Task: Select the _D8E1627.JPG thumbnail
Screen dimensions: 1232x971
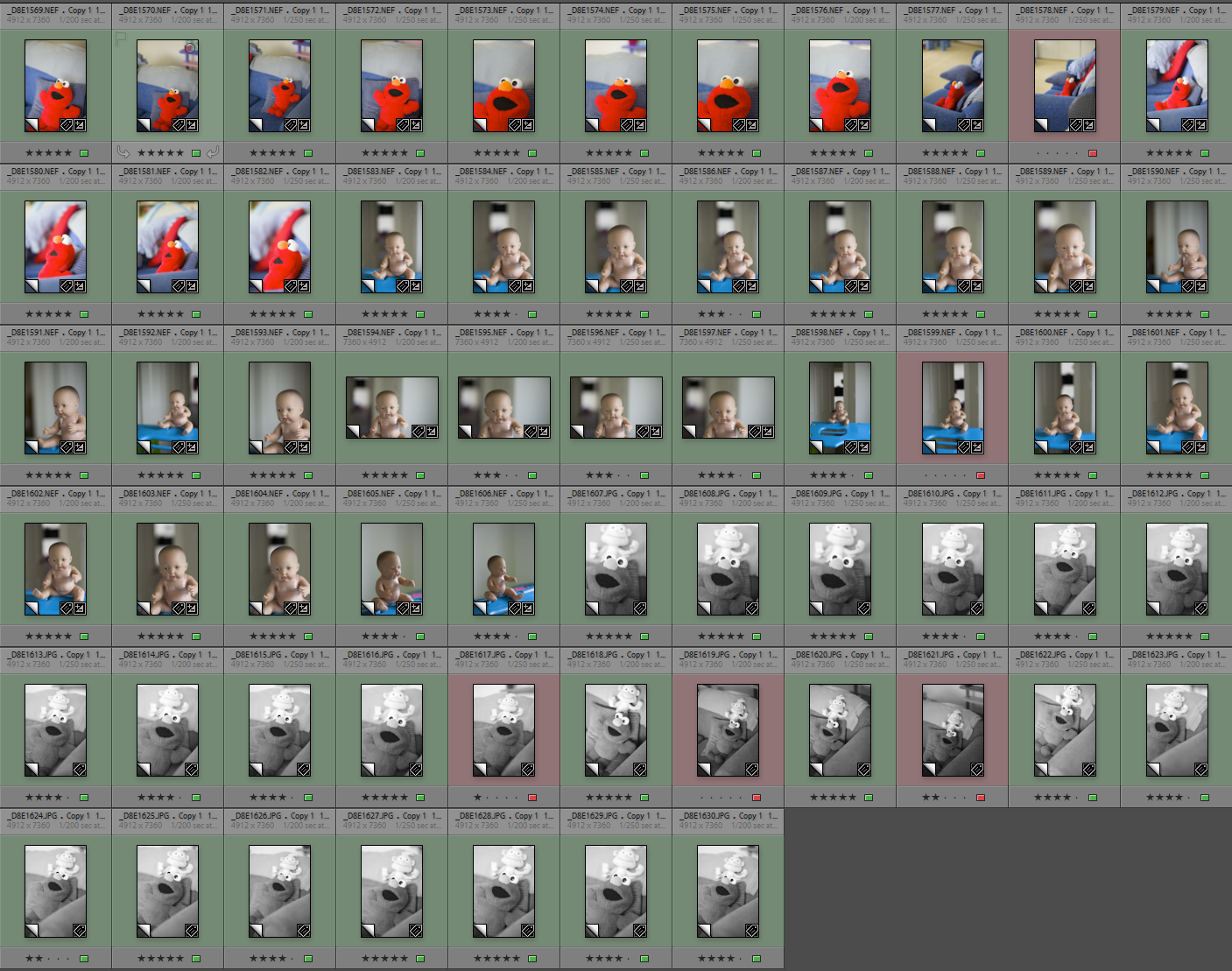Action: click(x=392, y=891)
